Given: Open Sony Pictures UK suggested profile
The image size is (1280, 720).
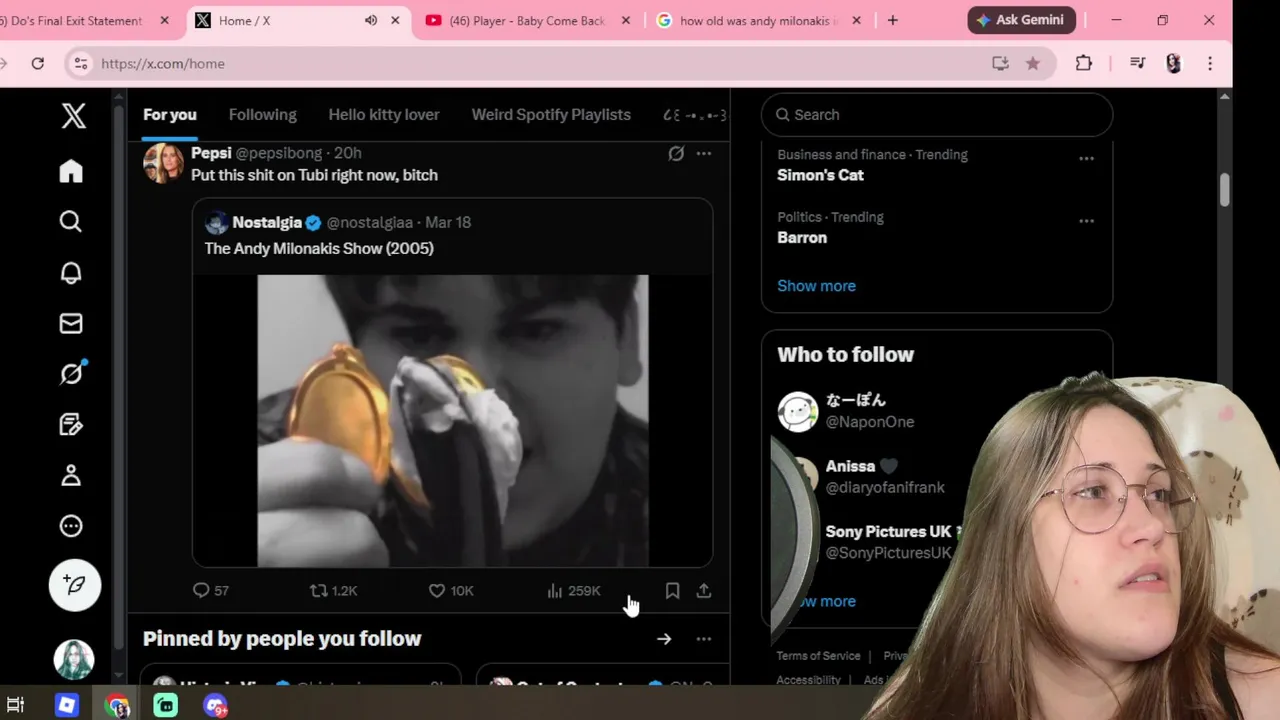Looking at the screenshot, I should (887, 542).
